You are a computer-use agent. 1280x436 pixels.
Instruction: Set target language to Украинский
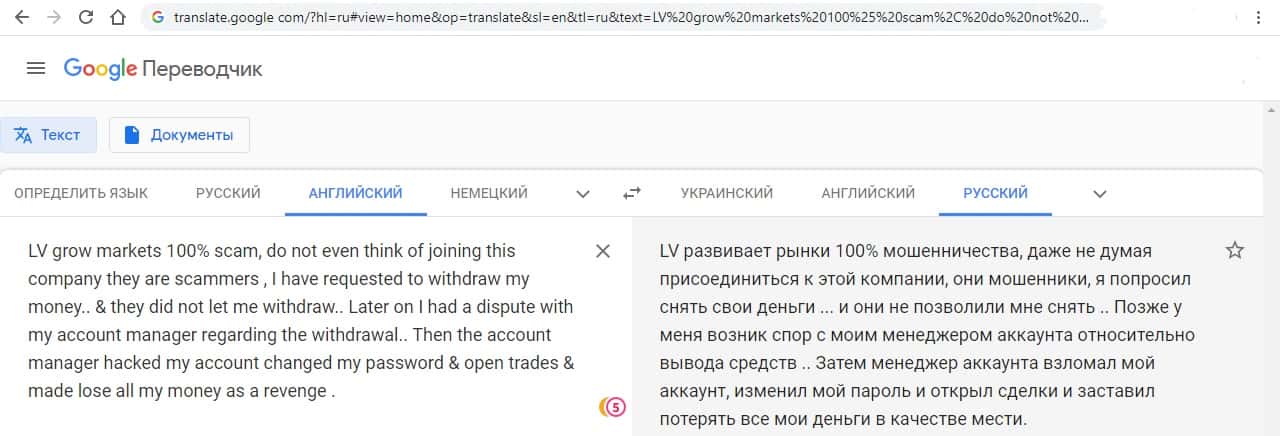727,193
